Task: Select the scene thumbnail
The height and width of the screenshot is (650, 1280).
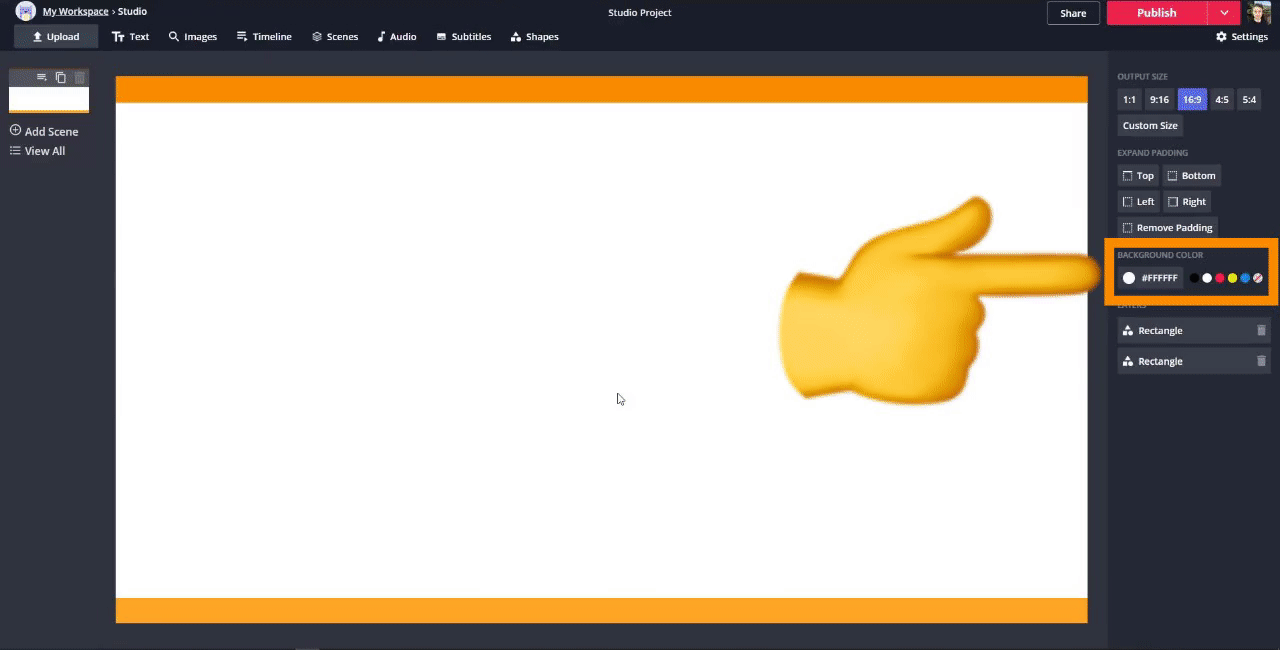Action: click(49, 100)
